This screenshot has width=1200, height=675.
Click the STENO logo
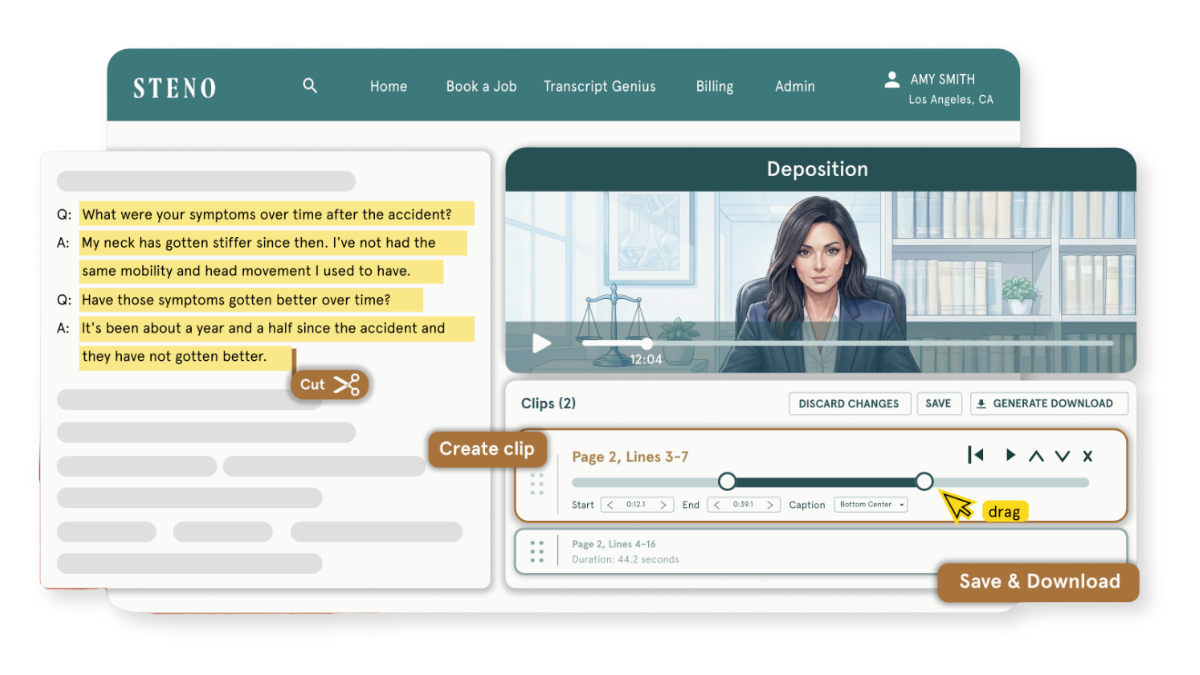click(x=175, y=88)
